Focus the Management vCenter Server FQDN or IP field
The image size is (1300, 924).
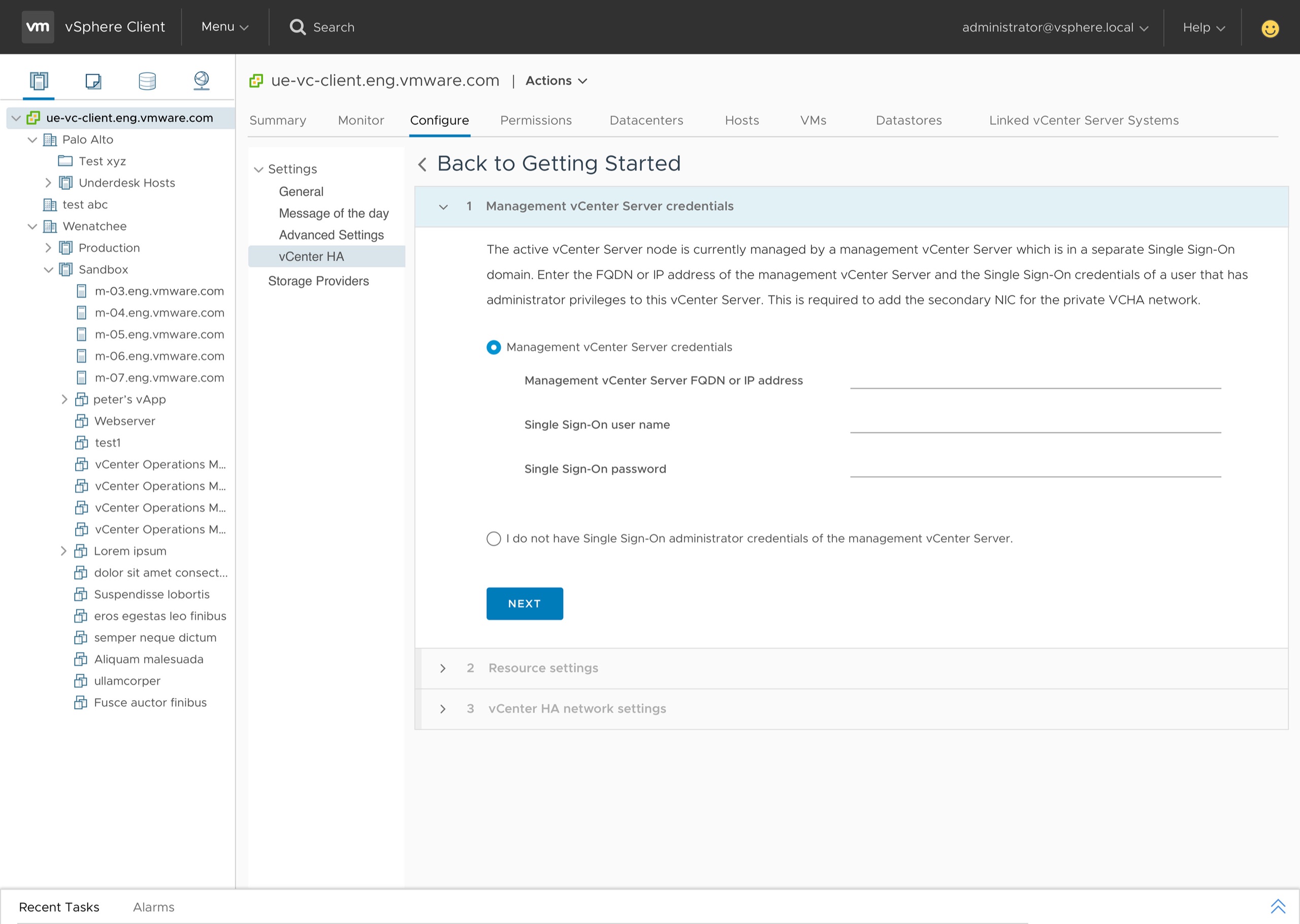tap(1035, 380)
